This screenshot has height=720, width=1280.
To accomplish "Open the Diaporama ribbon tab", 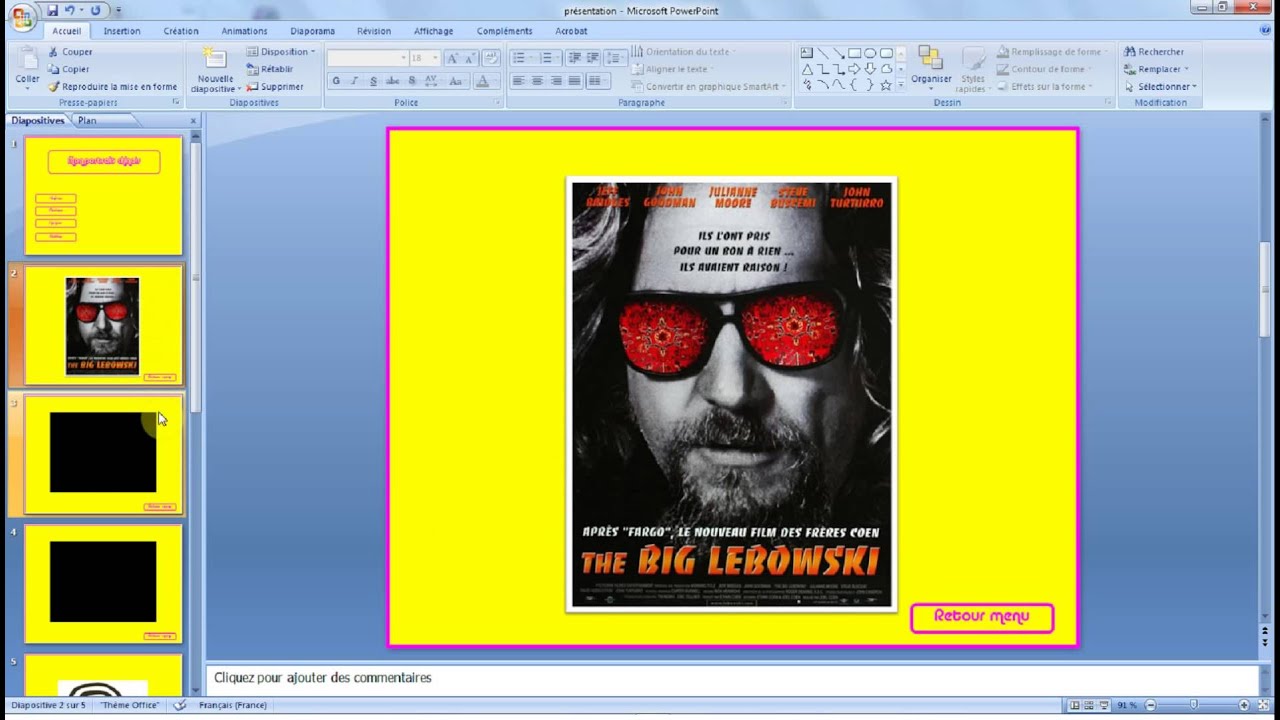I will pyautogui.click(x=313, y=31).
